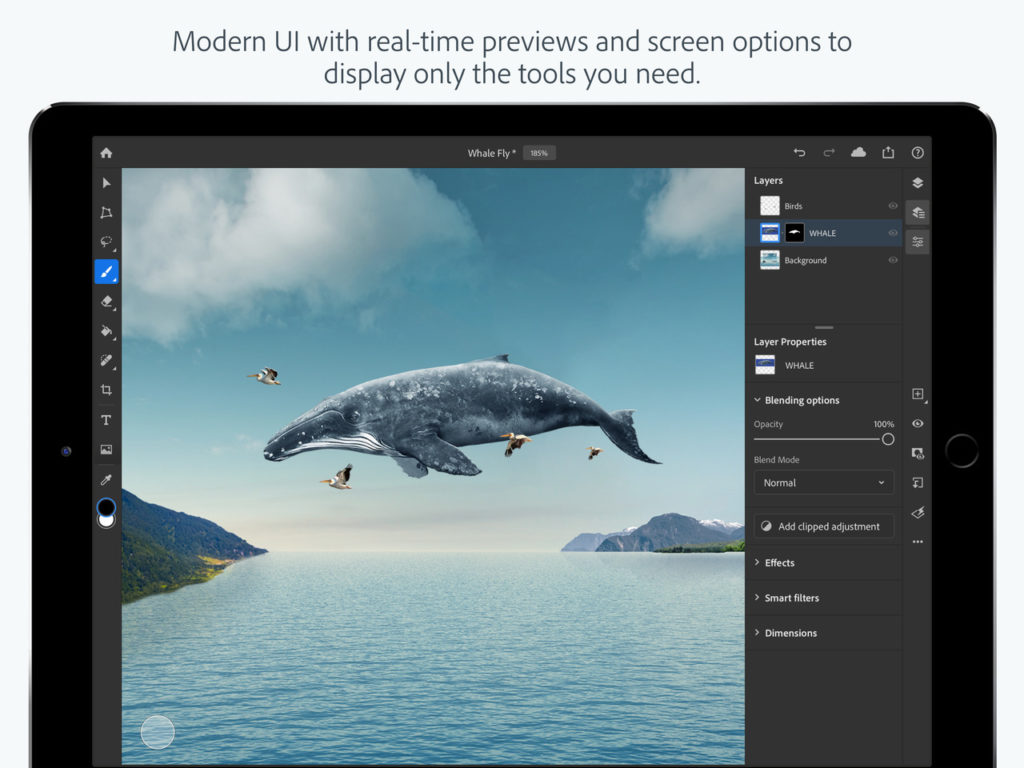Select the Lasso tool
Screen dimensions: 1024x768
[x=106, y=241]
